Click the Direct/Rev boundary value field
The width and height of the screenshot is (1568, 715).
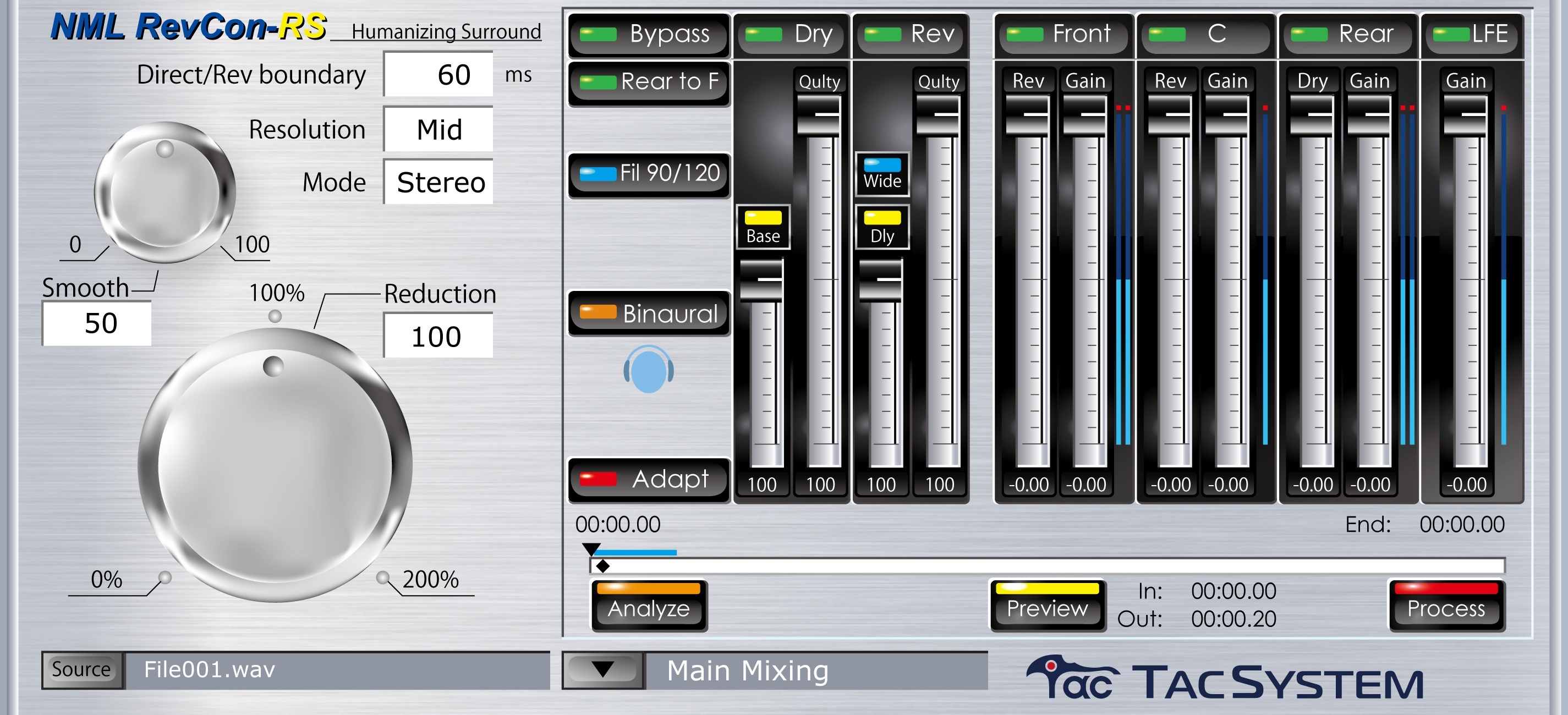click(437, 74)
